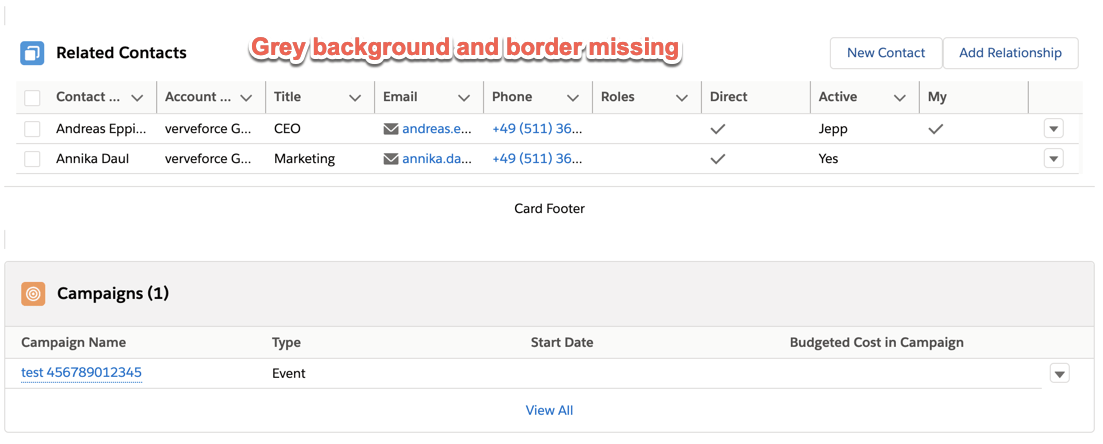The height and width of the screenshot is (444, 1103).
Task: Click the Yes value in Active column
Action: 829,159
